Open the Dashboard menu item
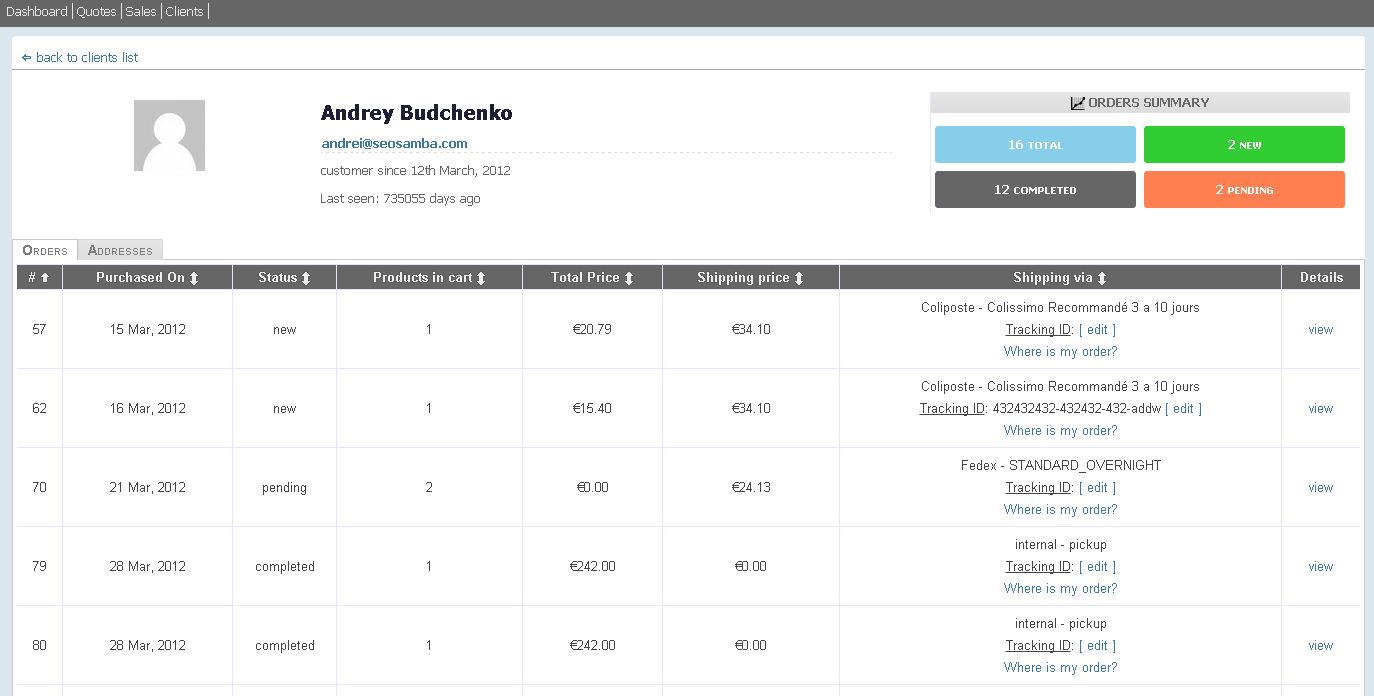This screenshot has width=1374, height=696. pyautogui.click(x=36, y=12)
